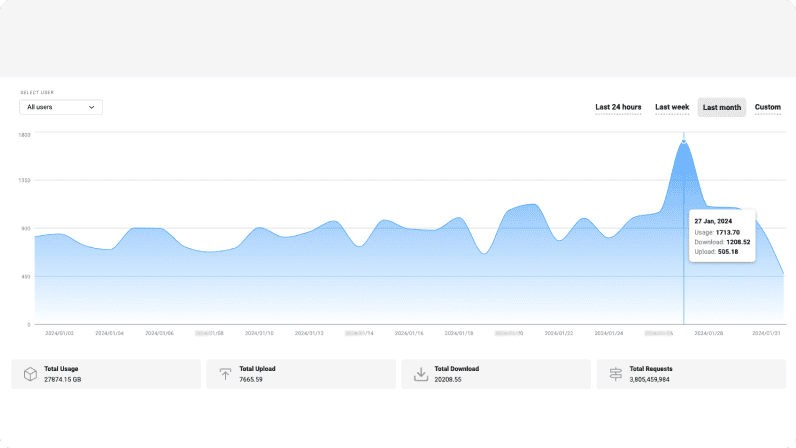796x448 pixels.
Task: Select the Last week time range
Action: pyautogui.click(x=672, y=107)
